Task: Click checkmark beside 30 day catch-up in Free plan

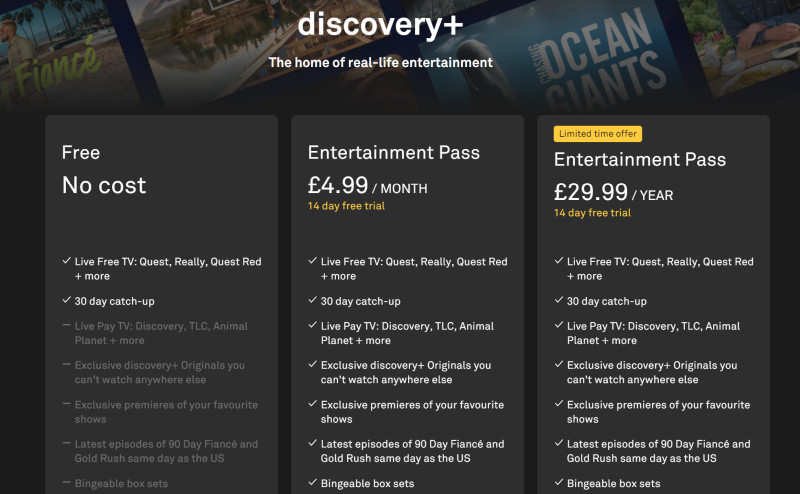Action: 66,300
